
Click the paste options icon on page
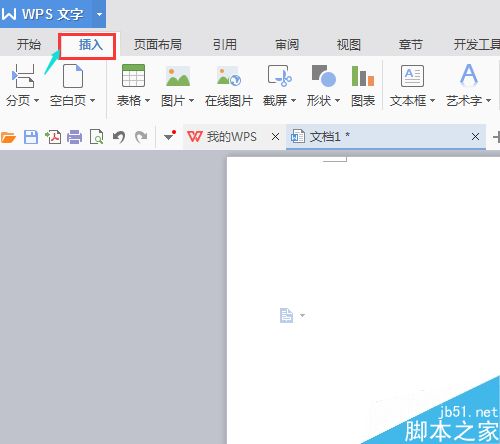point(286,315)
